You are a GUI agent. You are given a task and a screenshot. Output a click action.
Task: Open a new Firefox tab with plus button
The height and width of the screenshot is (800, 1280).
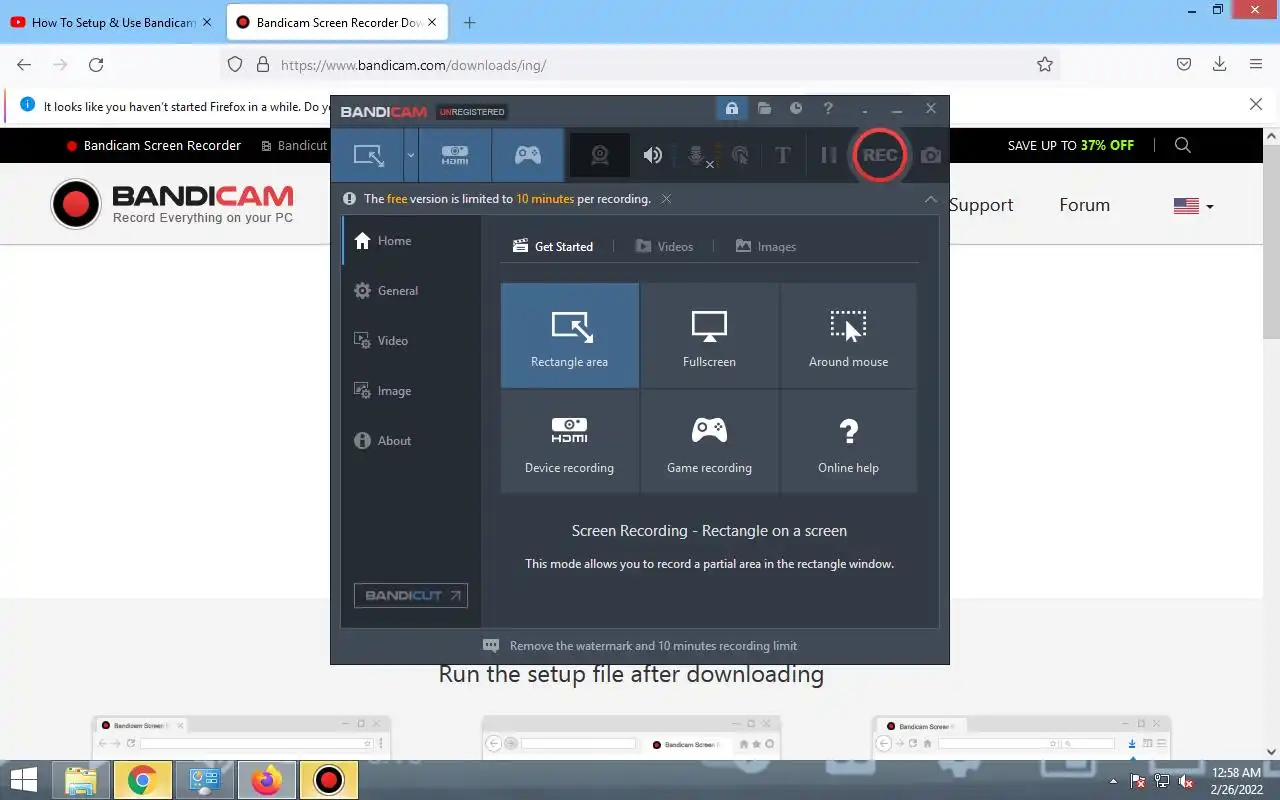470,22
